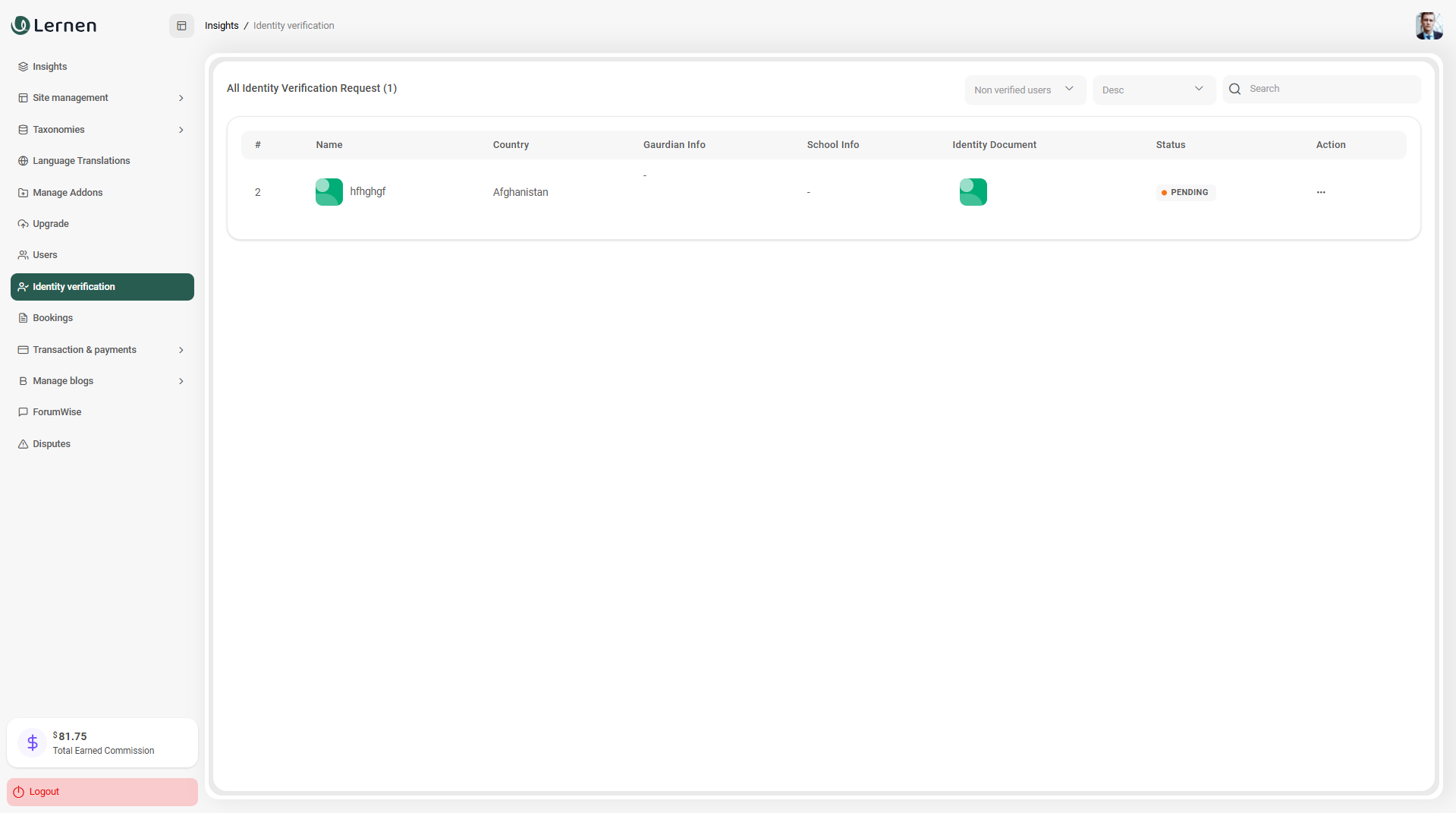The image size is (1456, 813).
Task: Open the three-dot action menu for hfhghgf
Action: tap(1320, 193)
